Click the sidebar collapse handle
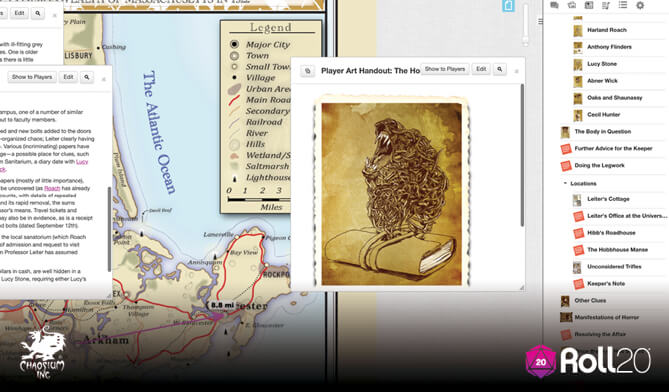This screenshot has width=669, height=392. point(540,21)
